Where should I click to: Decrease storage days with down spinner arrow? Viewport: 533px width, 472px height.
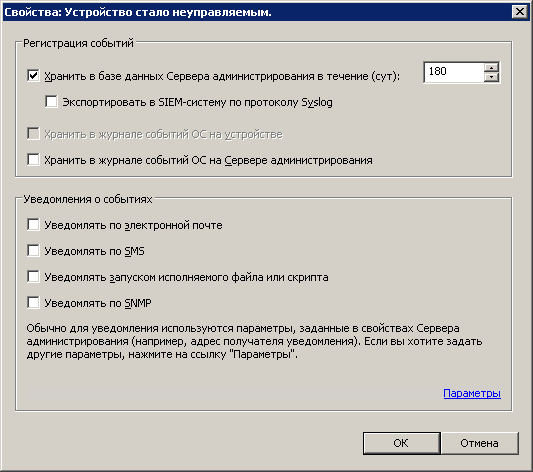pyautogui.click(x=491, y=77)
